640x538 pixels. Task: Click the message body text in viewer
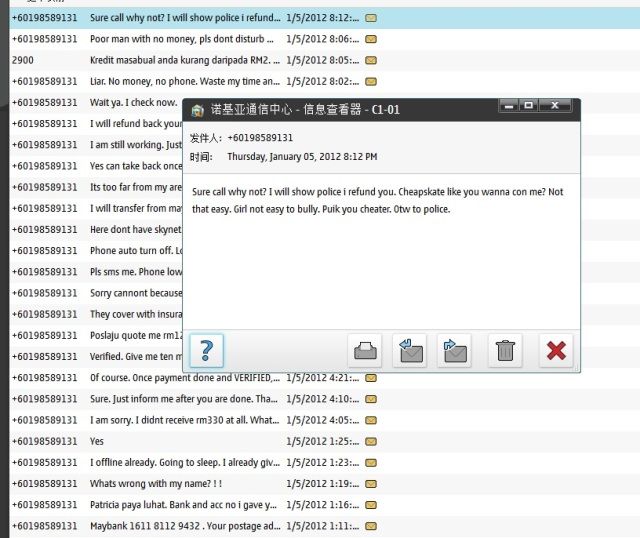pyautogui.click(x=378, y=200)
